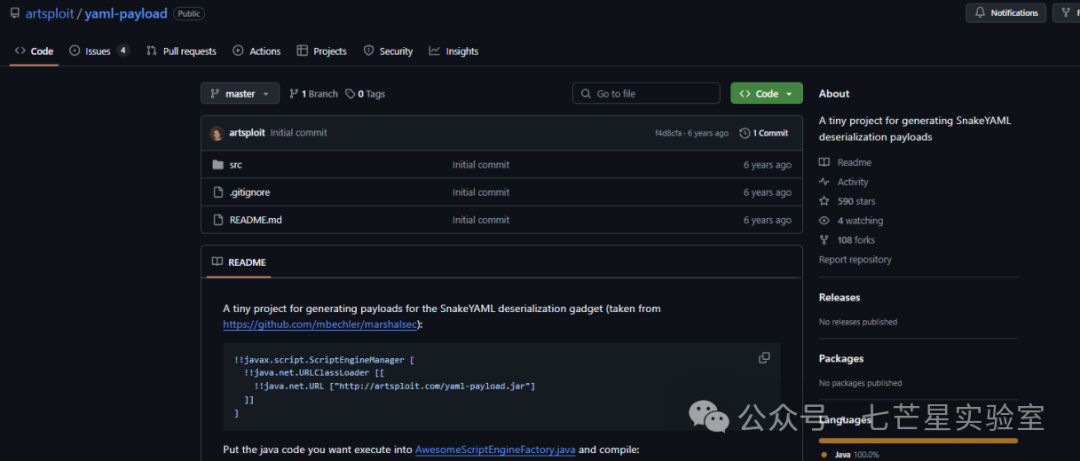Follow the mbechler/marshalsec GitHub link

pos(320,324)
